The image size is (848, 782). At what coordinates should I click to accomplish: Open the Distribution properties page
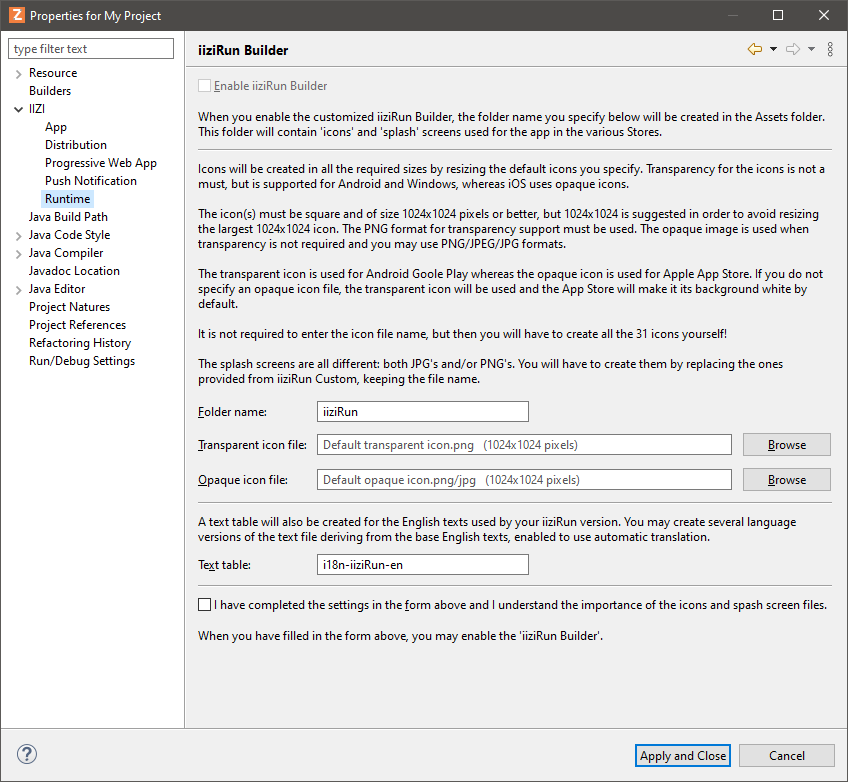[x=76, y=145]
